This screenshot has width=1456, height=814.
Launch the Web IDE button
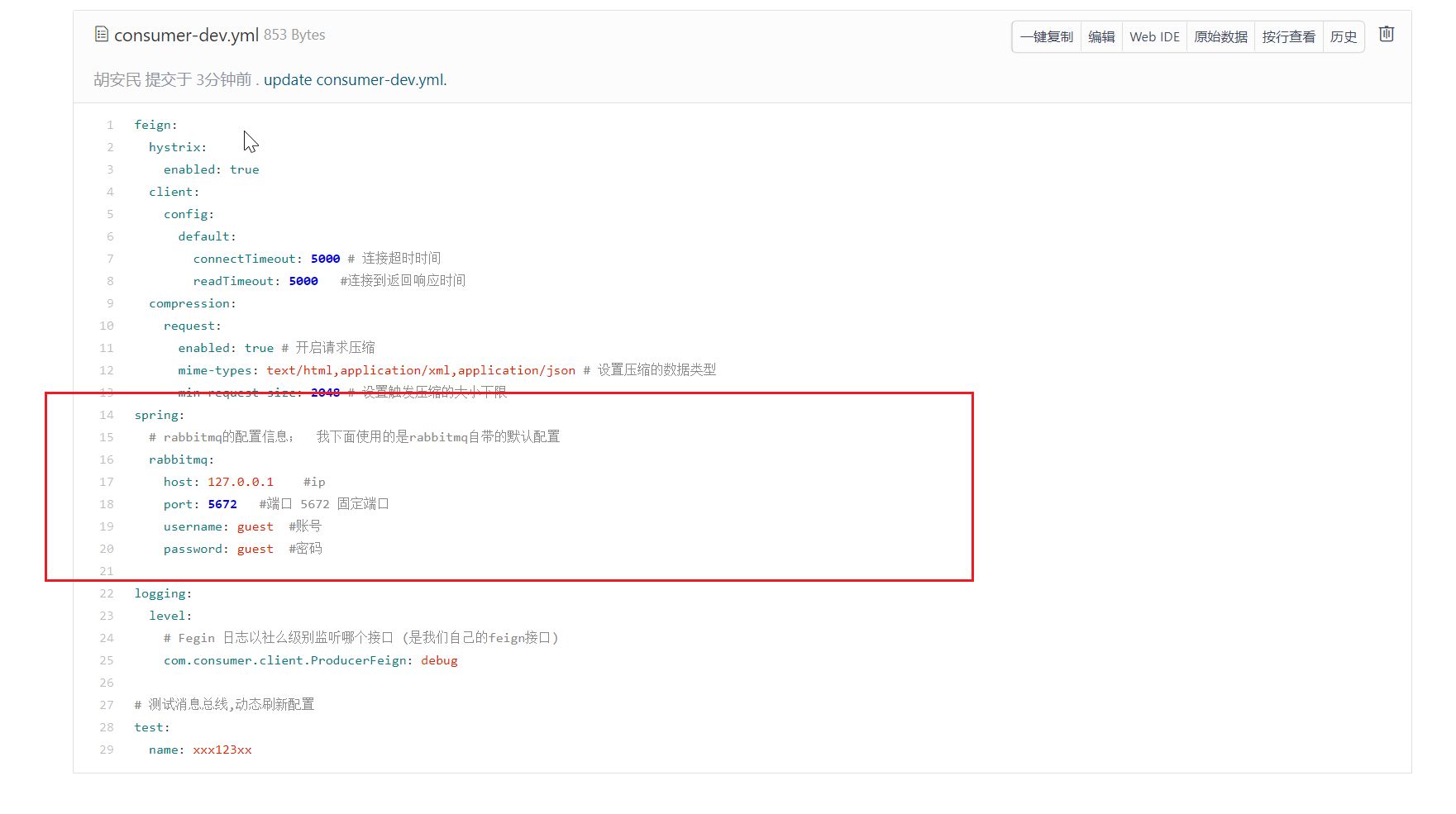[x=1154, y=36]
